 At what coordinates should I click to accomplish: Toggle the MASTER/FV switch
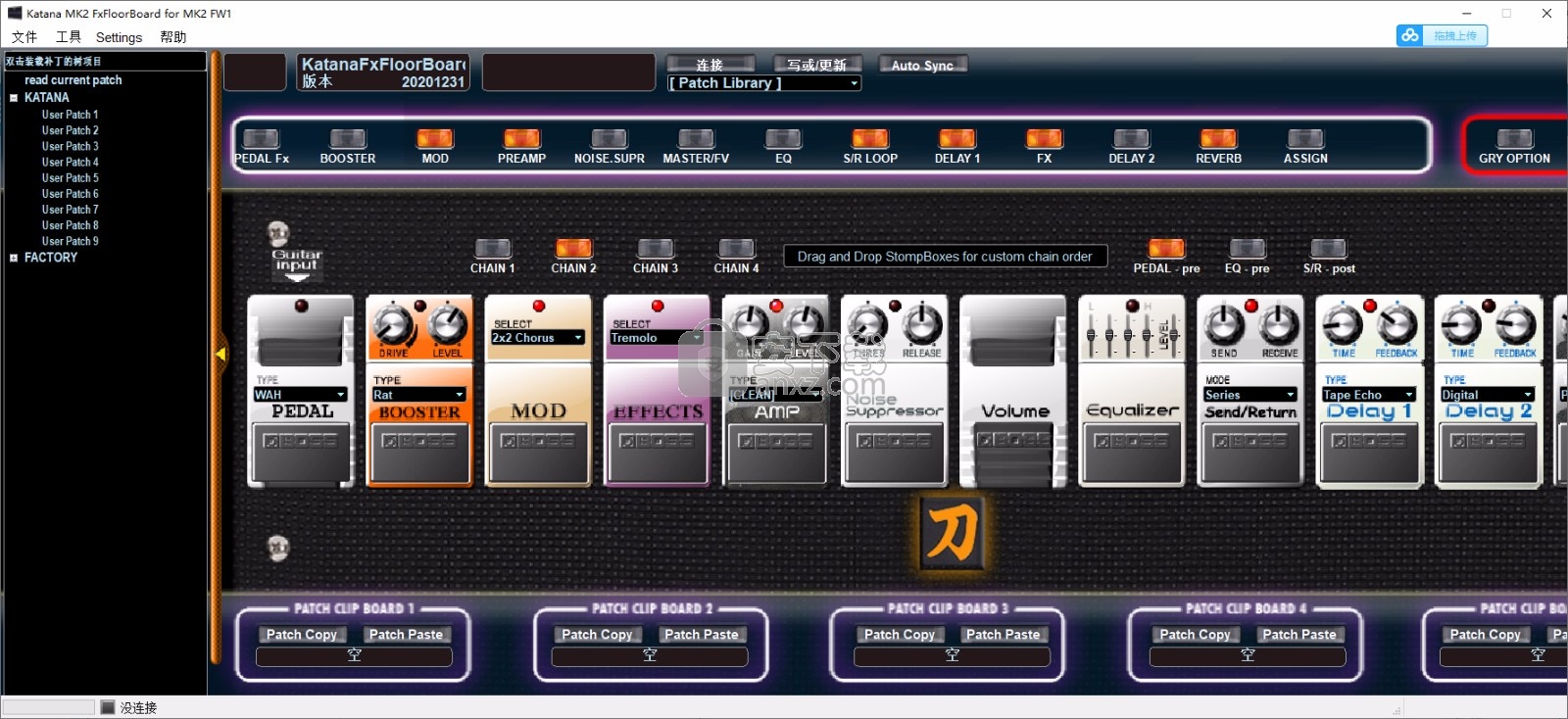(696, 139)
